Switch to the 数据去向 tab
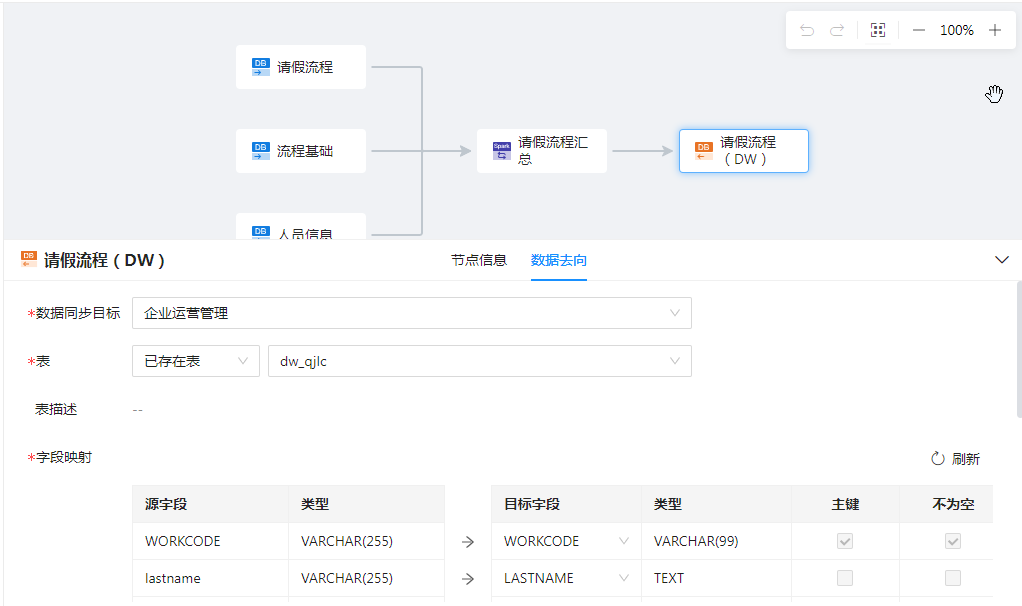 559,260
